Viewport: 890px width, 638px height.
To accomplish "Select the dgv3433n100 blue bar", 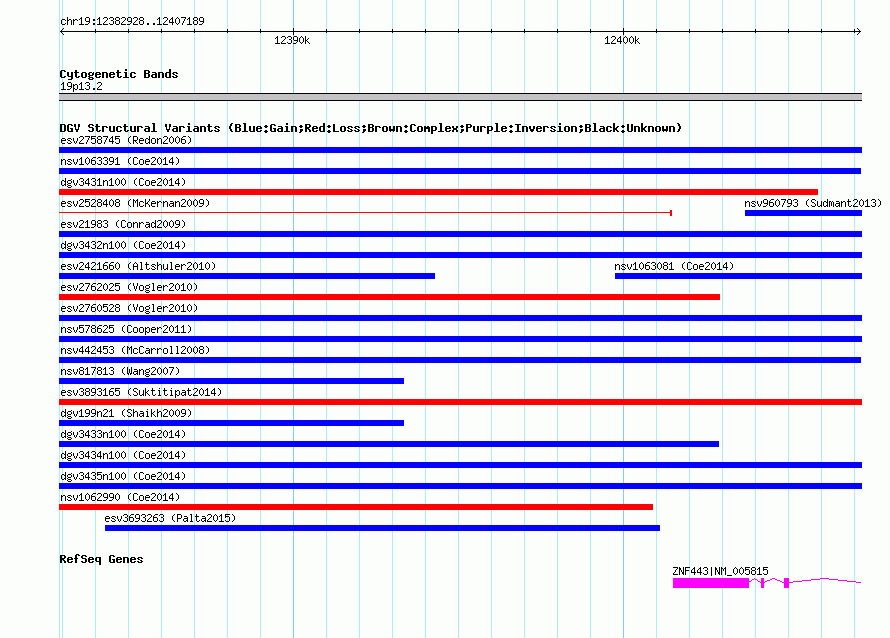I will (x=389, y=444).
